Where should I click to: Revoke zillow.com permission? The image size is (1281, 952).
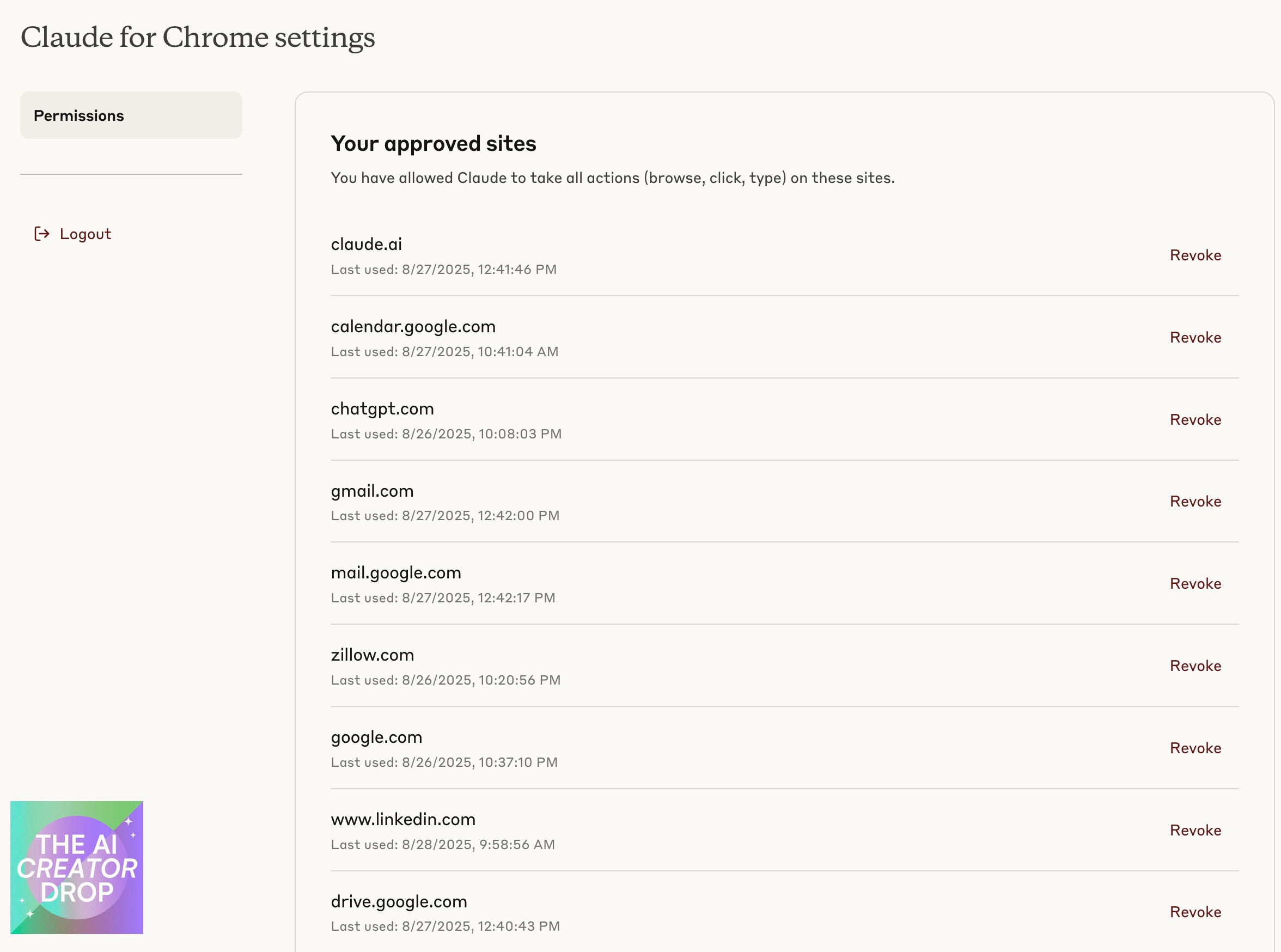coord(1194,666)
